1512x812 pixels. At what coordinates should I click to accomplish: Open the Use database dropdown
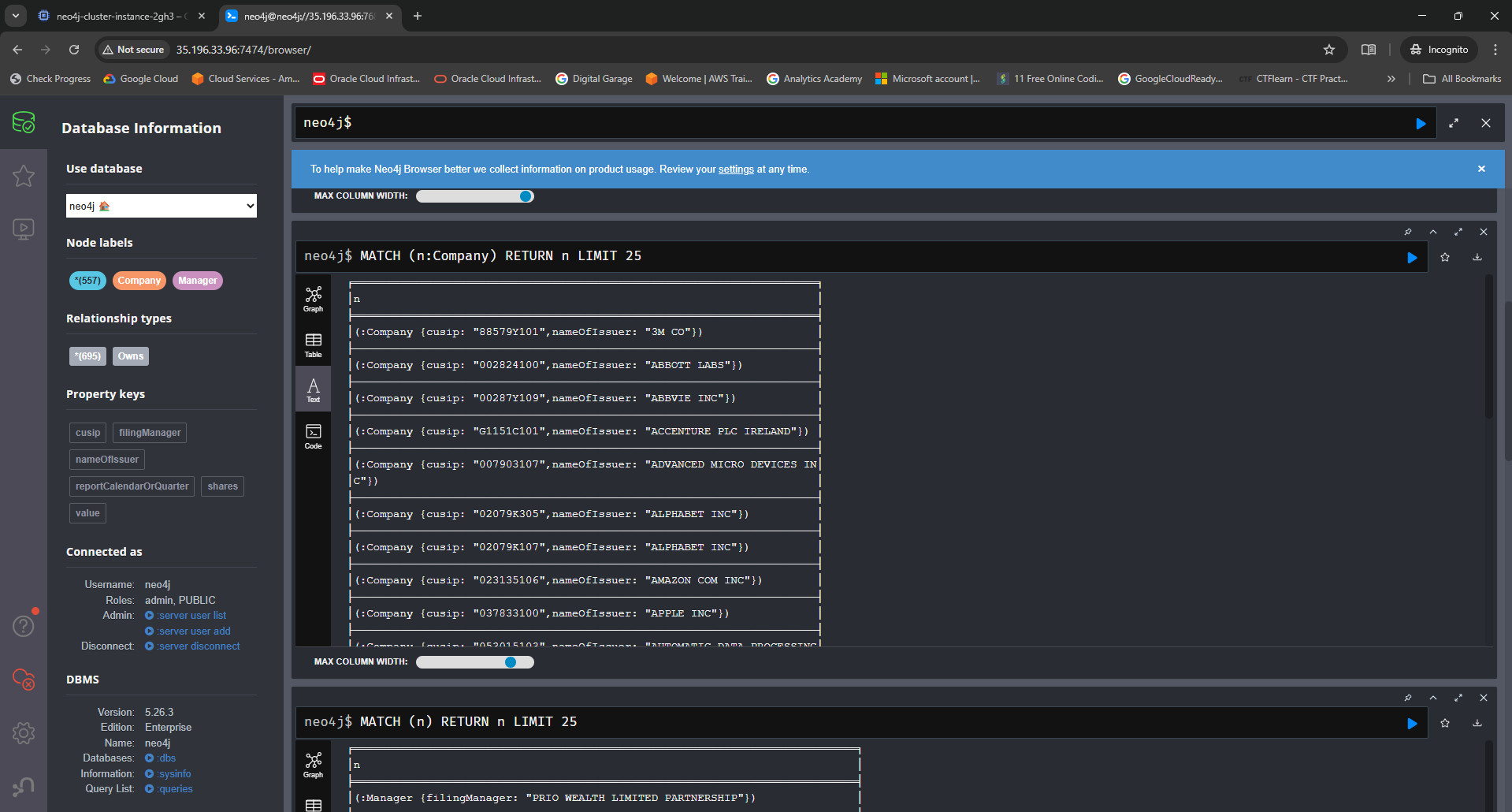(x=162, y=206)
